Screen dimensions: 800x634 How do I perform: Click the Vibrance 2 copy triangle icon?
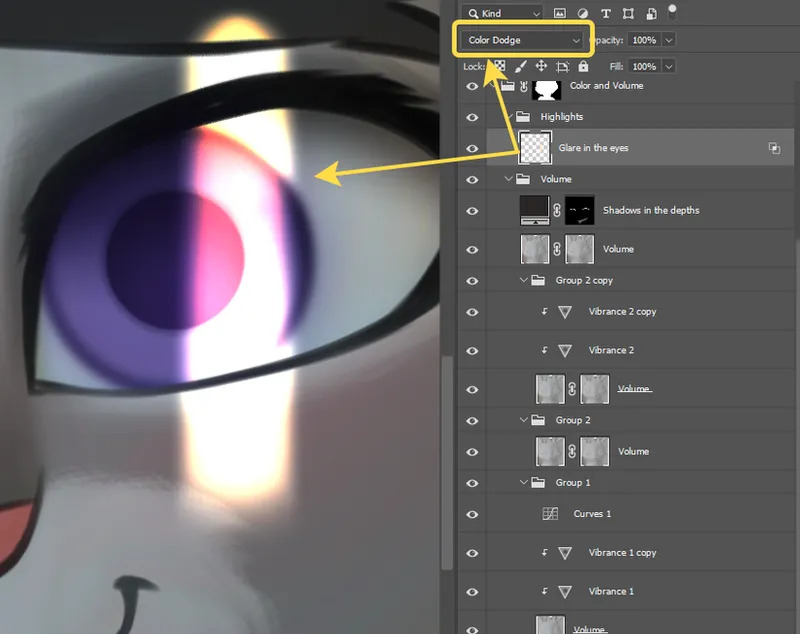[565, 312]
